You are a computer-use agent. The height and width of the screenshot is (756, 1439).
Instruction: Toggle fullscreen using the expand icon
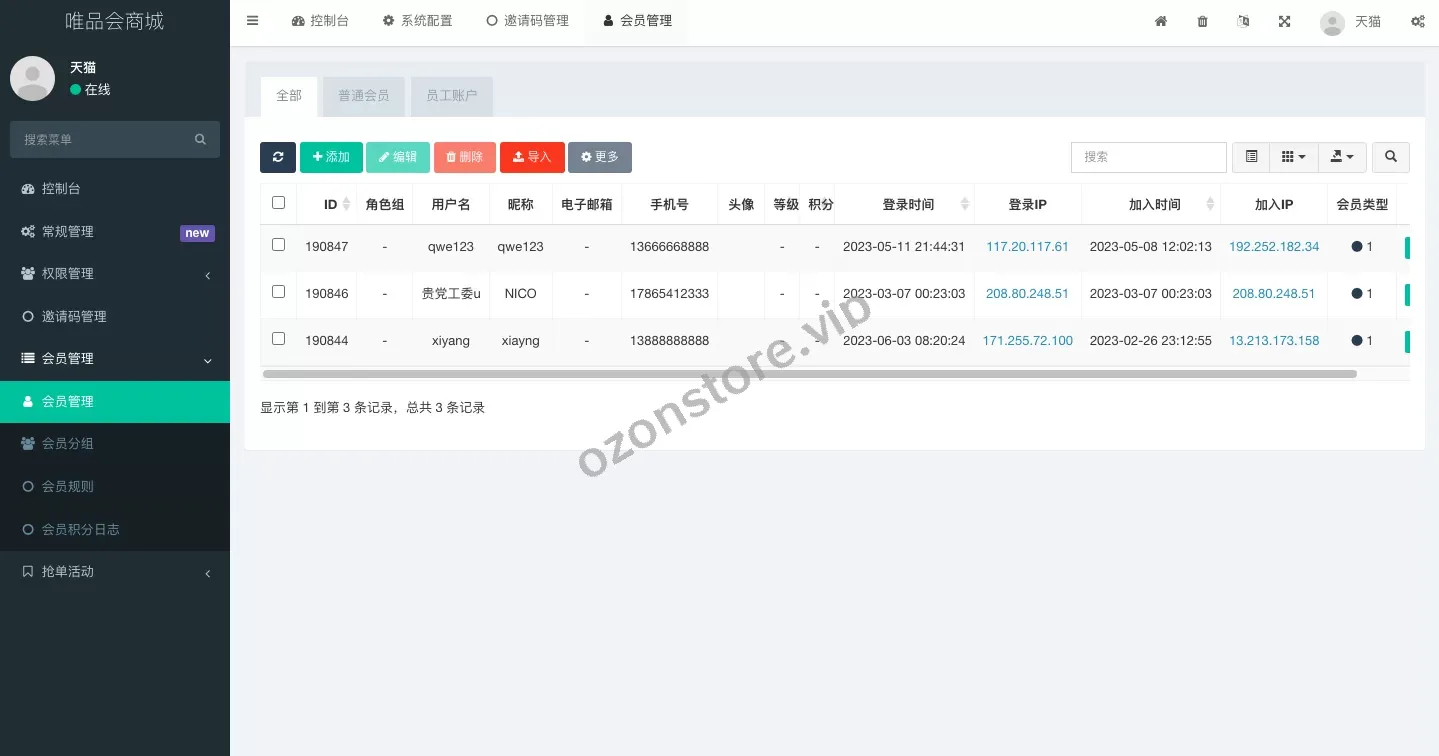1284,21
